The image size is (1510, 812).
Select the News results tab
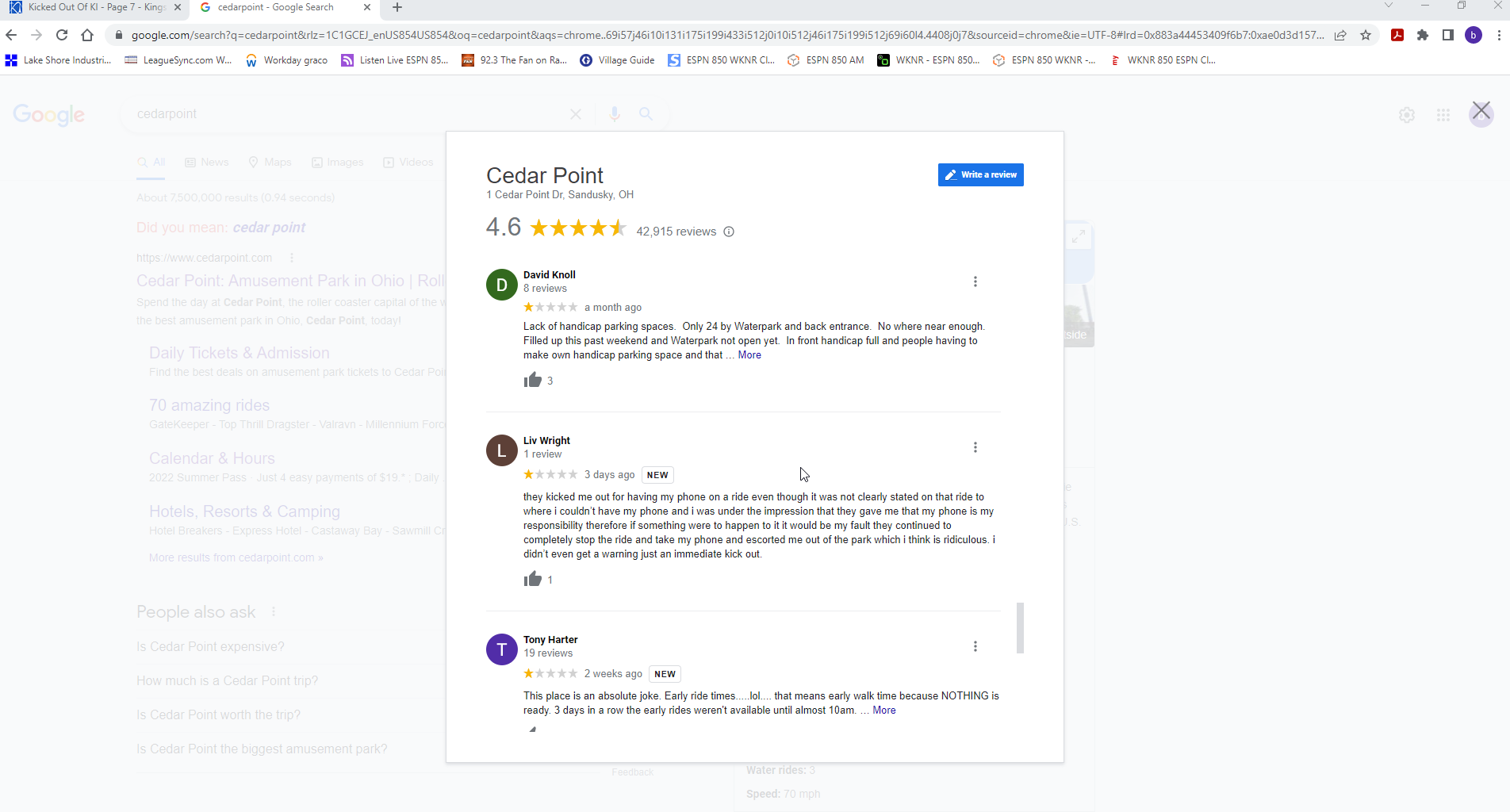(207, 163)
